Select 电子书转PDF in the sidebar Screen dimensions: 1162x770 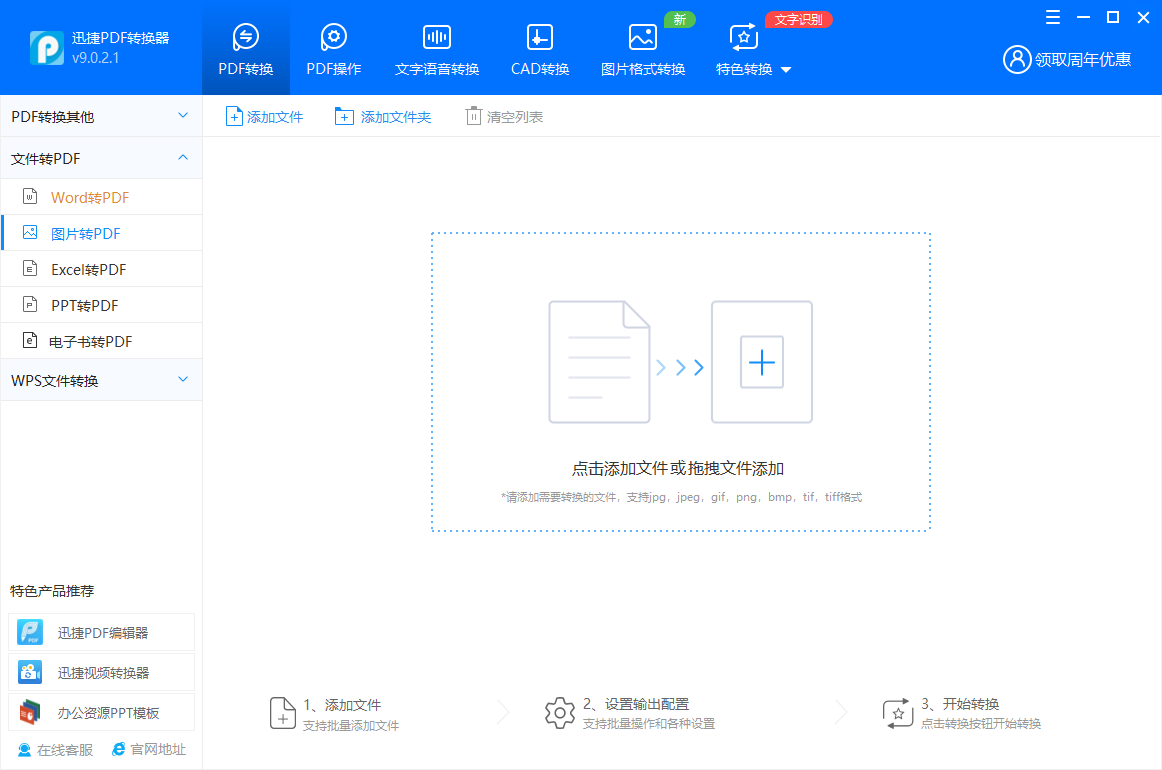pyautogui.click(x=102, y=341)
